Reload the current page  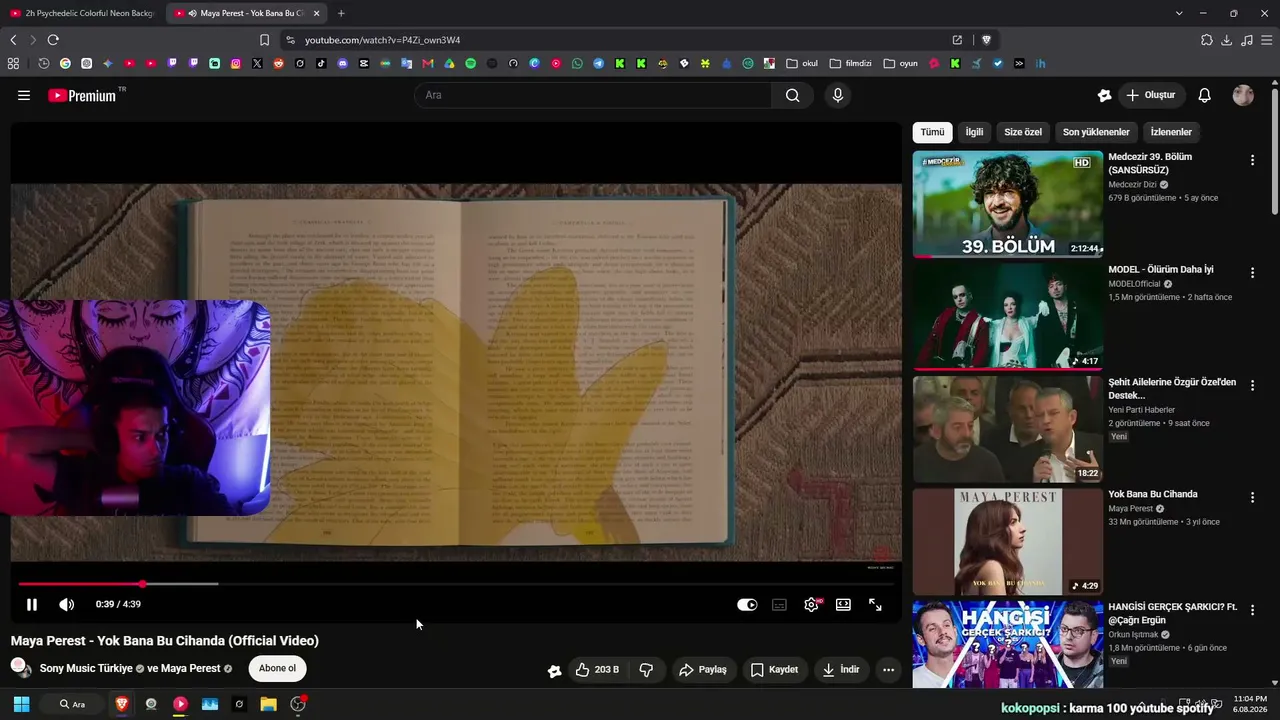(53, 40)
